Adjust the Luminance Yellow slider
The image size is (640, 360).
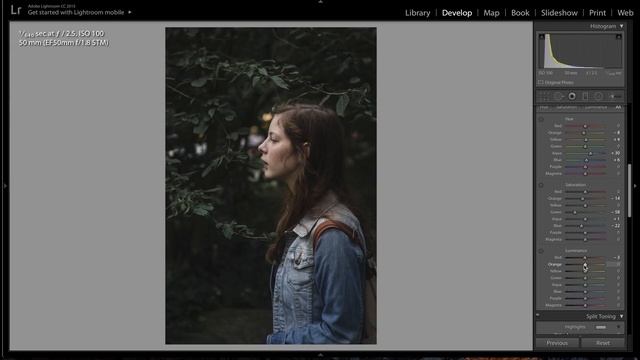[585, 271]
